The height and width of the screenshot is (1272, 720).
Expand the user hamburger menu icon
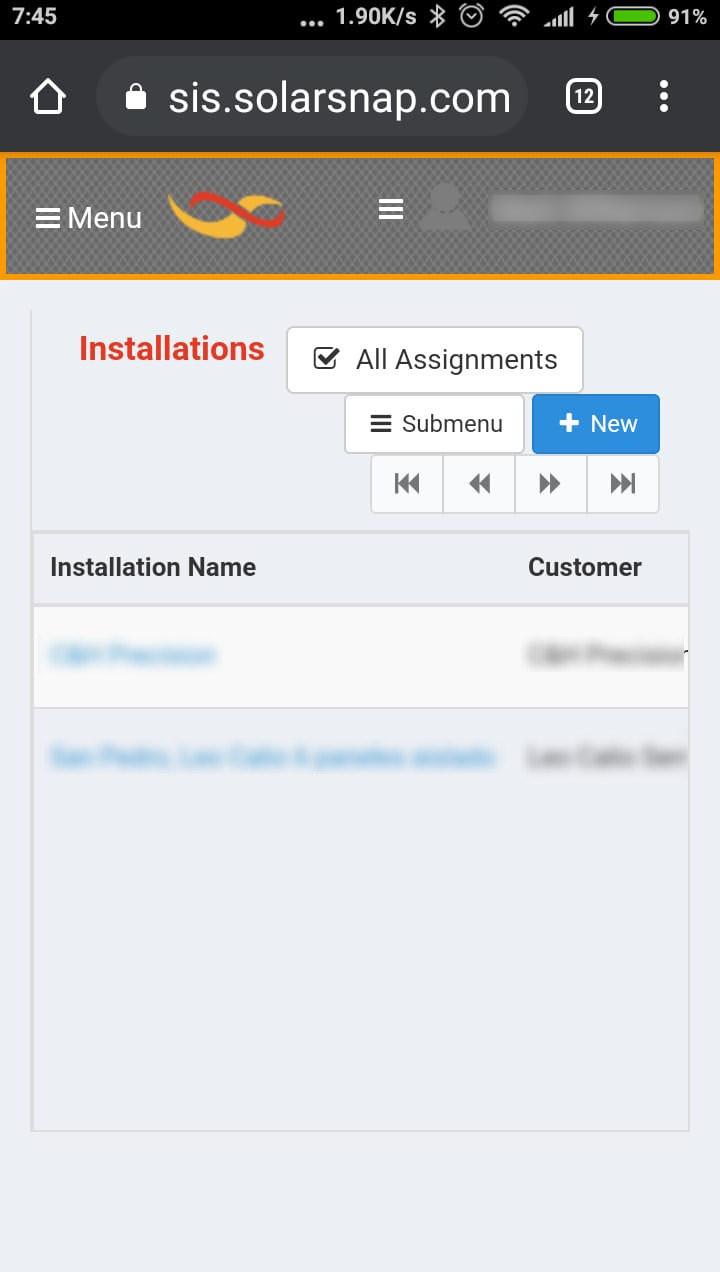click(x=391, y=209)
